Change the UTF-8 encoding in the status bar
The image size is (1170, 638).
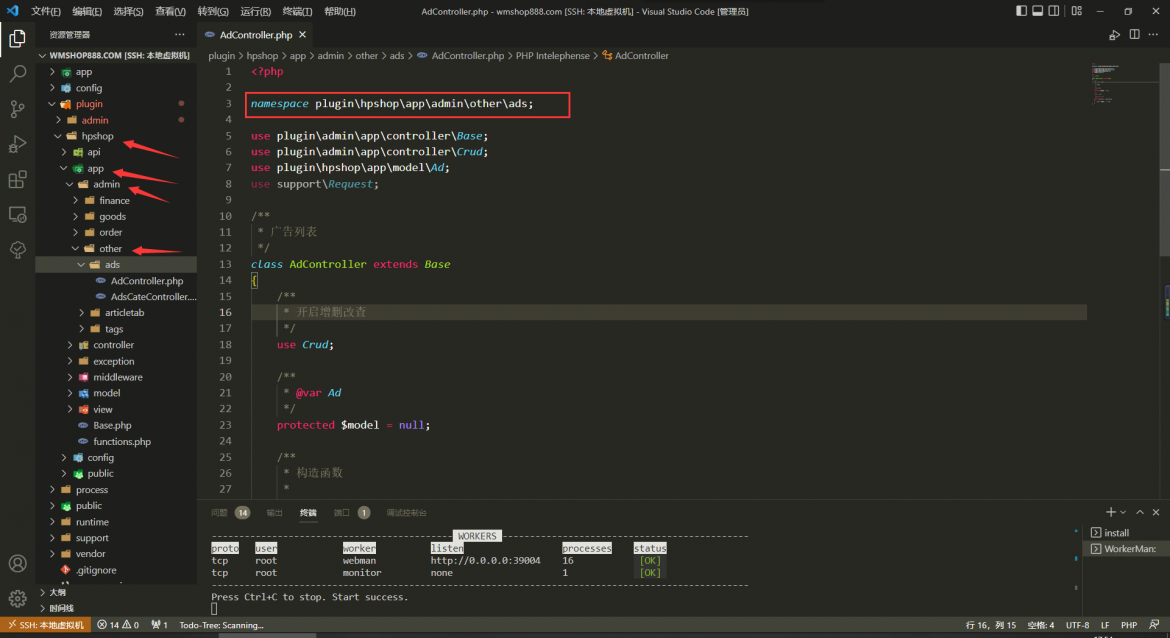(1077, 625)
